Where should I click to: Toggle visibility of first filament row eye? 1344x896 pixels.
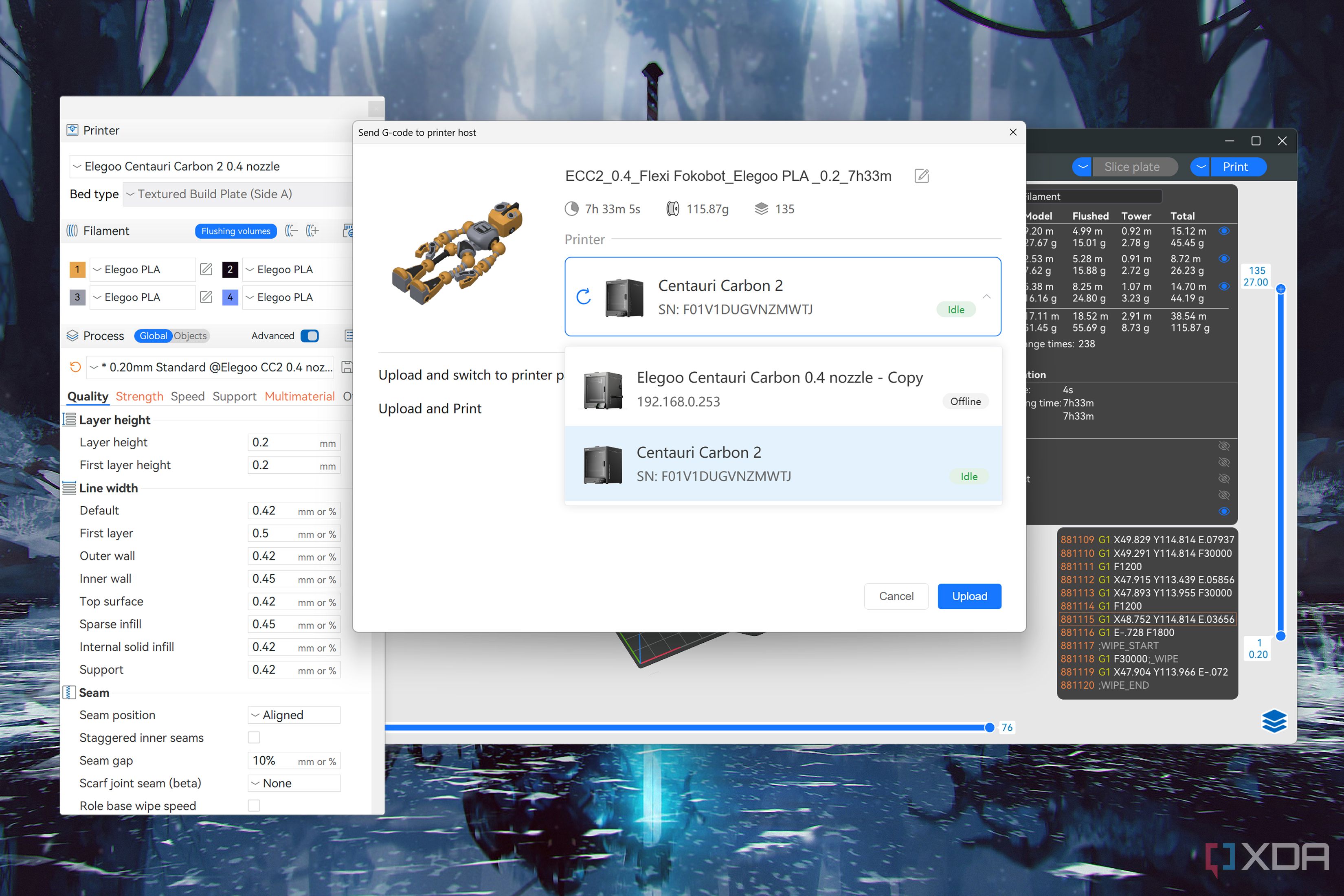[1224, 231]
